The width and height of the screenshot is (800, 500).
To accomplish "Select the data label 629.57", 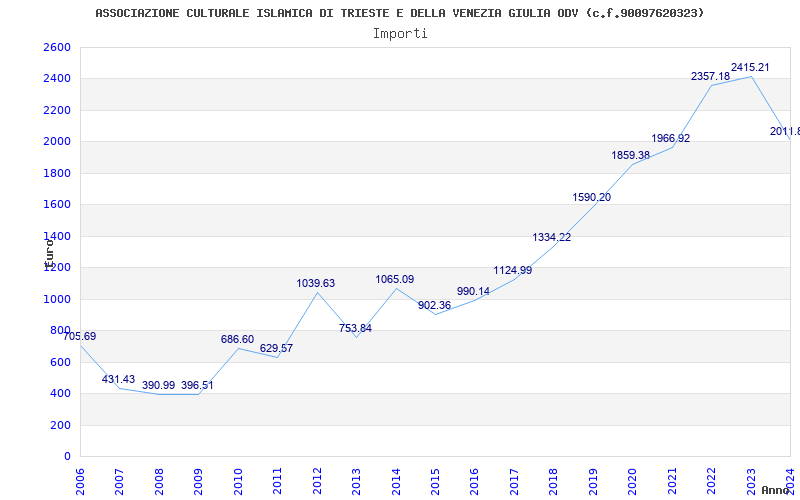I will (x=277, y=348).
